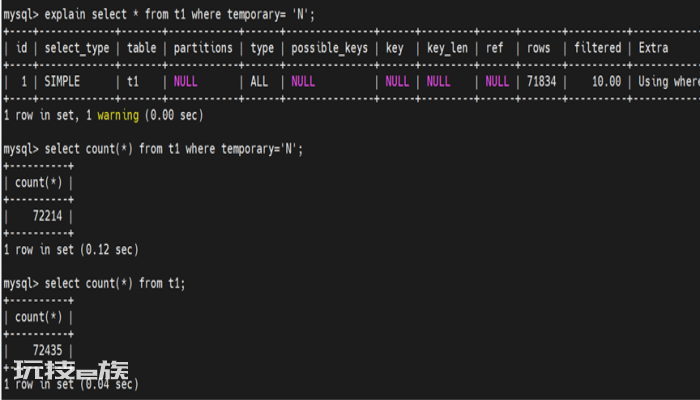Viewport: 700px width, 400px height.
Task: Click the rows value 71834
Action: point(542,82)
